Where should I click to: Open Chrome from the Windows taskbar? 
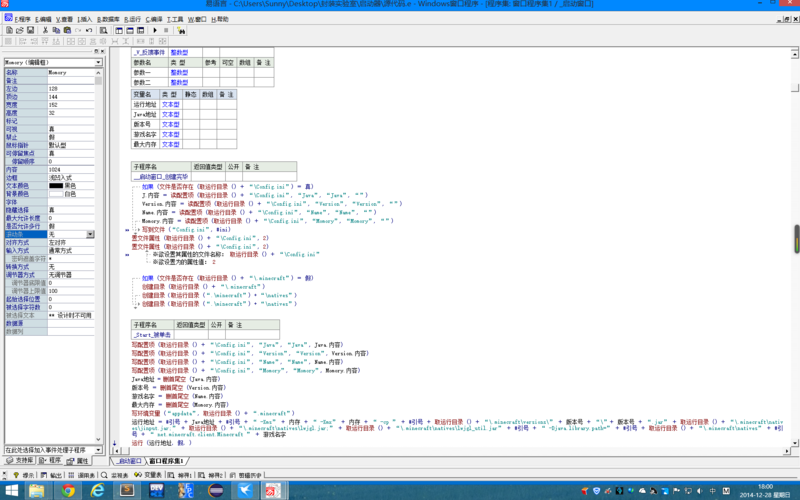click(67, 491)
